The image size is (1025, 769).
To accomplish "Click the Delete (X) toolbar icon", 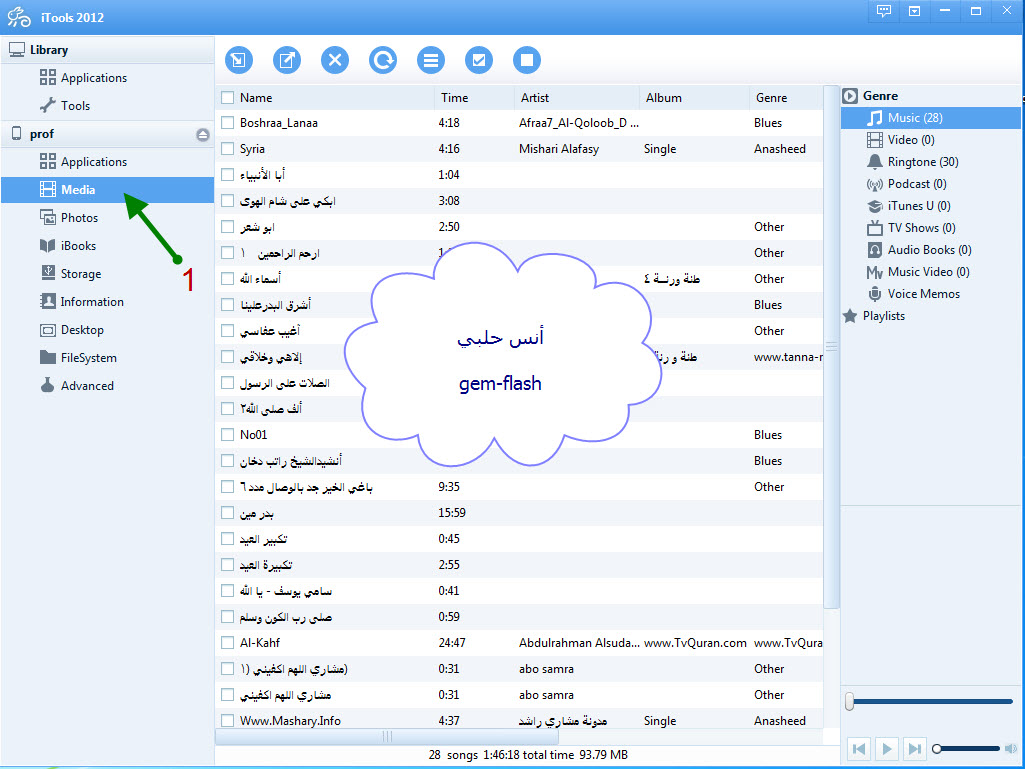I will (x=335, y=60).
